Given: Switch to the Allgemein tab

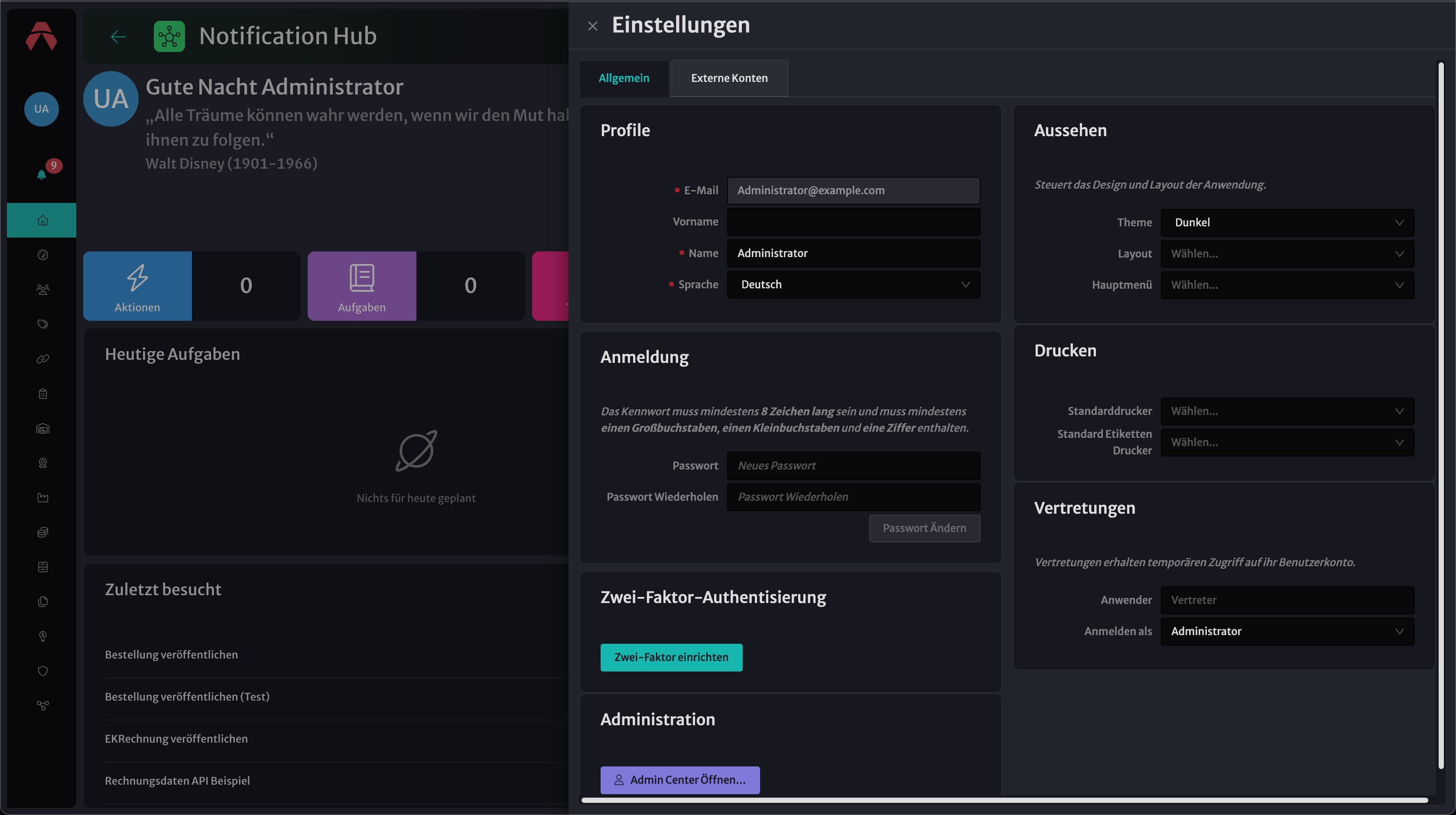Looking at the screenshot, I should pyautogui.click(x=624, y=78).
